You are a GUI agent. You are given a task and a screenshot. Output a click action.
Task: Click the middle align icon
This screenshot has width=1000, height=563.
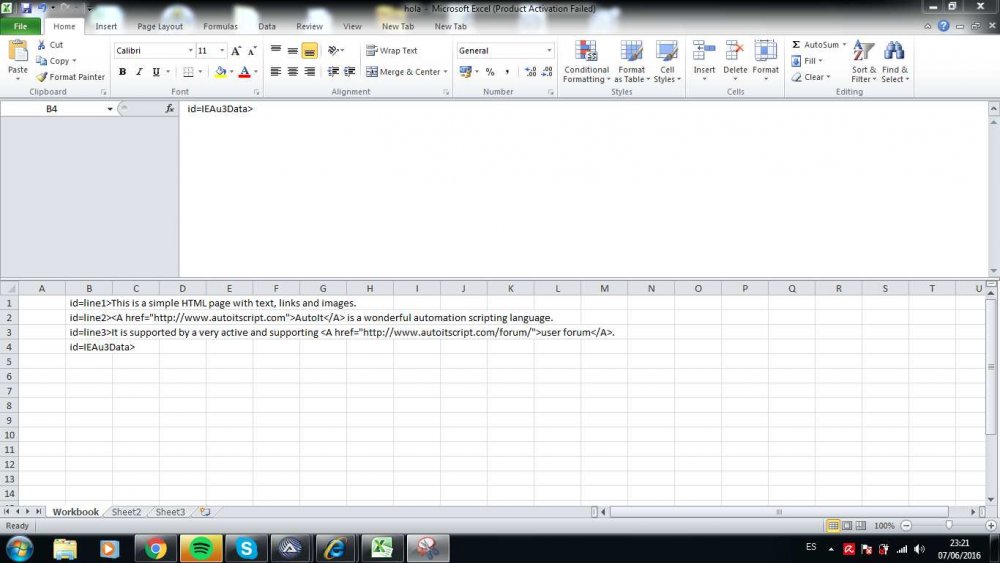tap(292, 50)
